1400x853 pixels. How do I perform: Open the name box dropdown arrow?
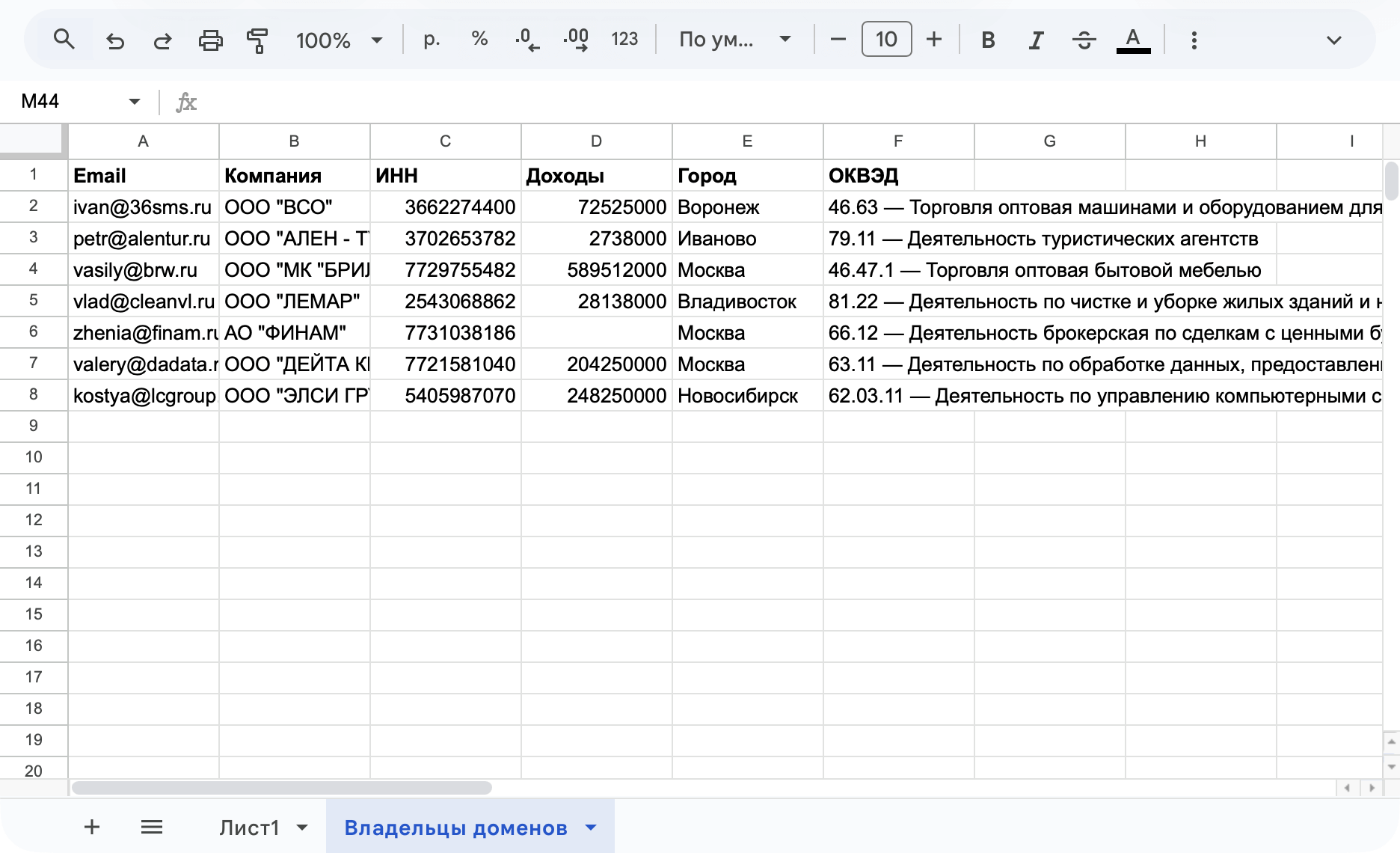click(135, 101)
